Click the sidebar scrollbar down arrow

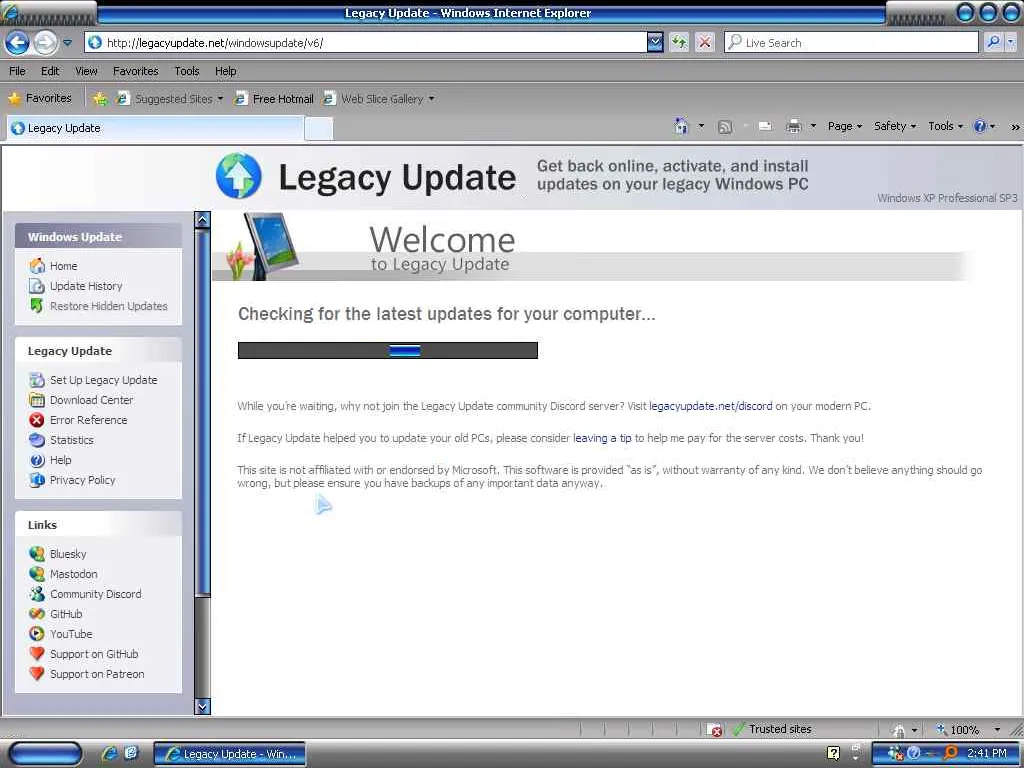click(202, 707)
